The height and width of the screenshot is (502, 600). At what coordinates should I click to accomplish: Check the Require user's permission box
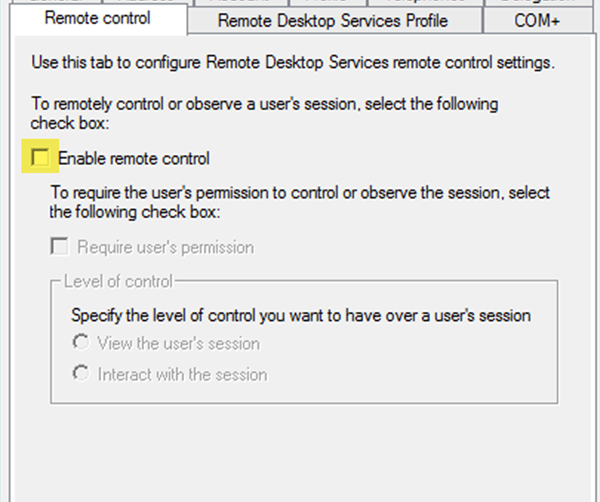(x=60, y=246)
